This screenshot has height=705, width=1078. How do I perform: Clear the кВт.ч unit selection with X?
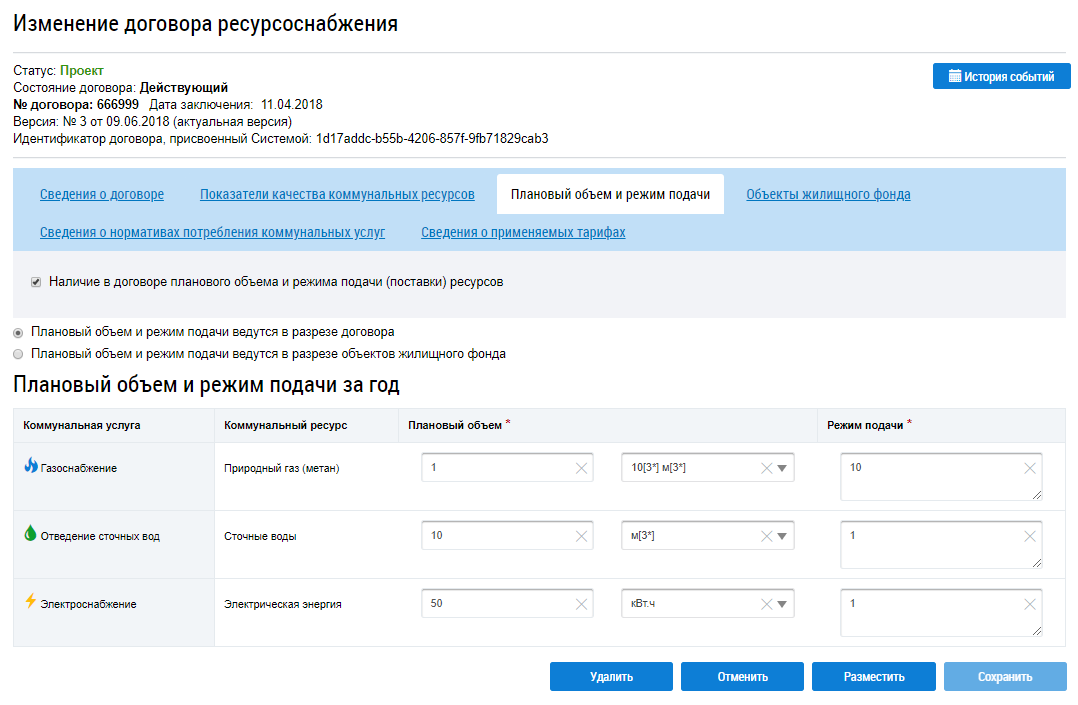tap(766, 604)
